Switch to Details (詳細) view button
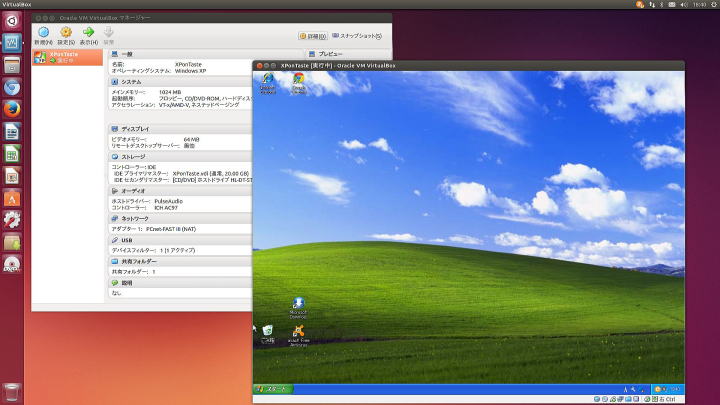The width and height of the screenshot is (720, 405). (313, 36)
